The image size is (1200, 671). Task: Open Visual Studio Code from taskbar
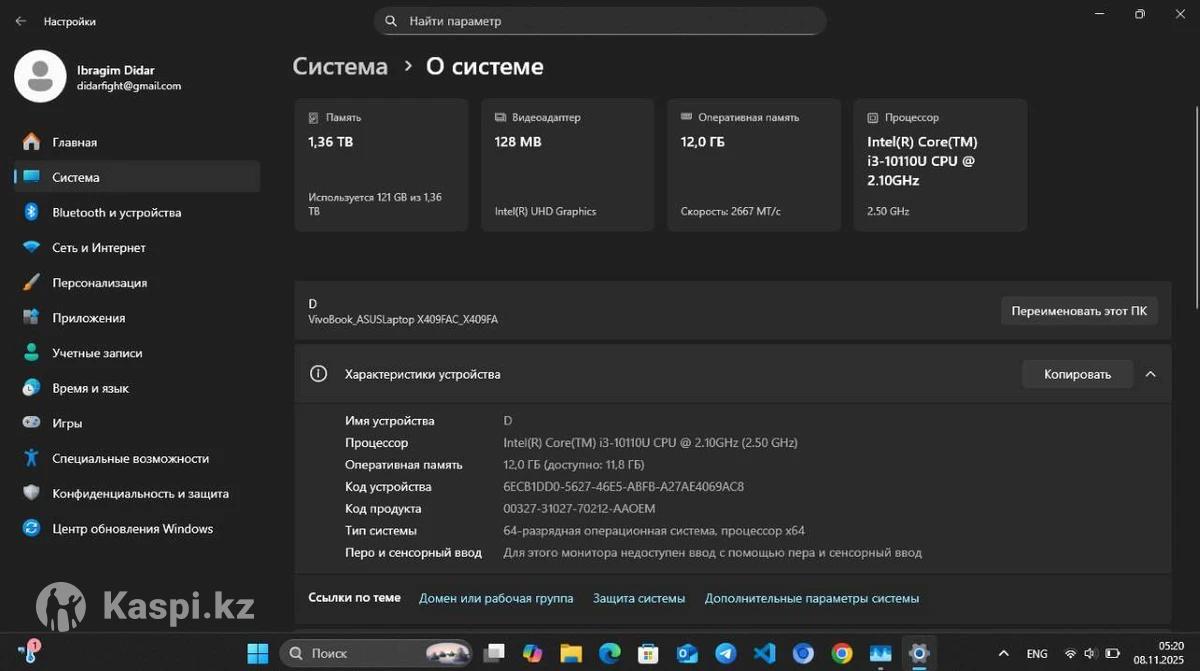click(764, 653)
